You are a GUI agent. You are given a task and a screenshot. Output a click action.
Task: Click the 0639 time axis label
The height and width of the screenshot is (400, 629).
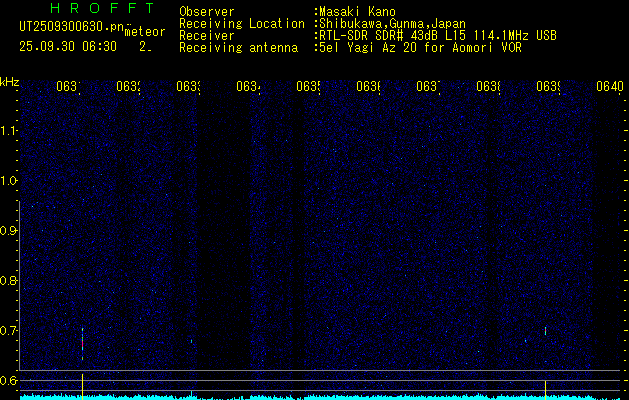[x=548, y=86]
